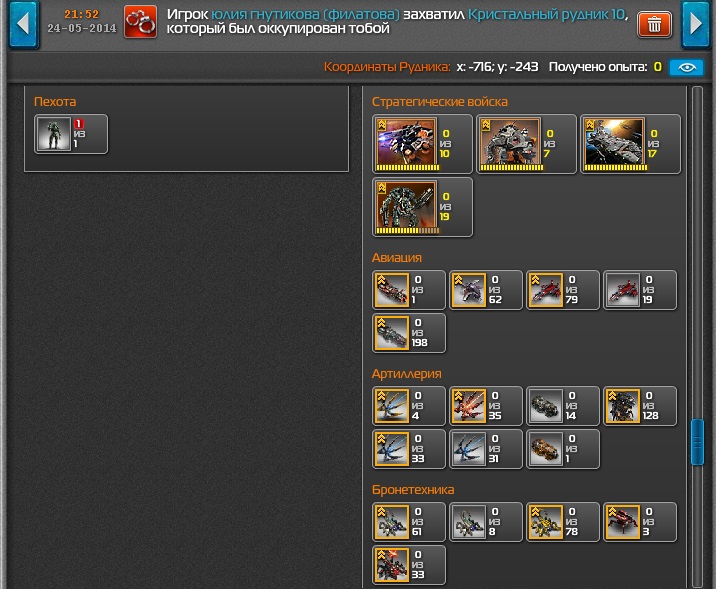This screenshot has width=716, height=589.
Task: Select strategic robot unit 0 of 19
Action: pyautogui.click(x=422, y=207)
